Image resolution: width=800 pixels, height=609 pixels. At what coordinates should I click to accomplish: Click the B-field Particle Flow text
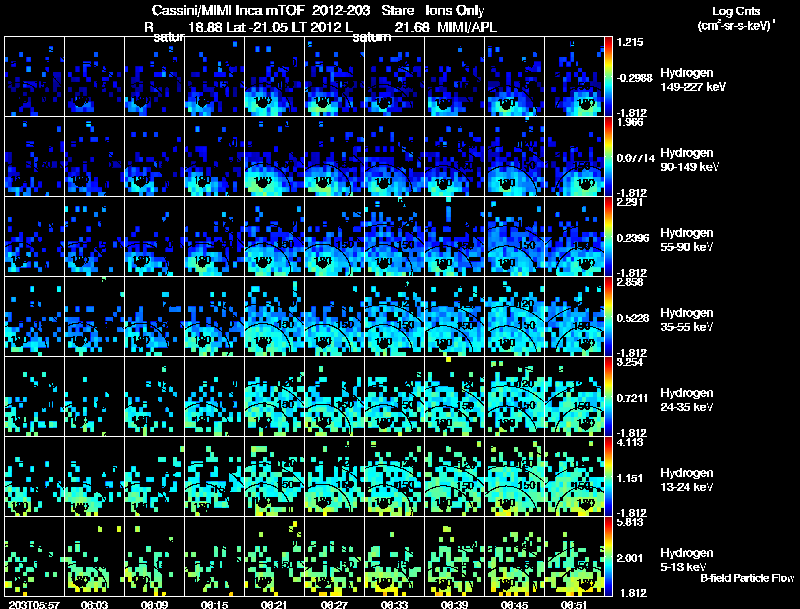747,578
